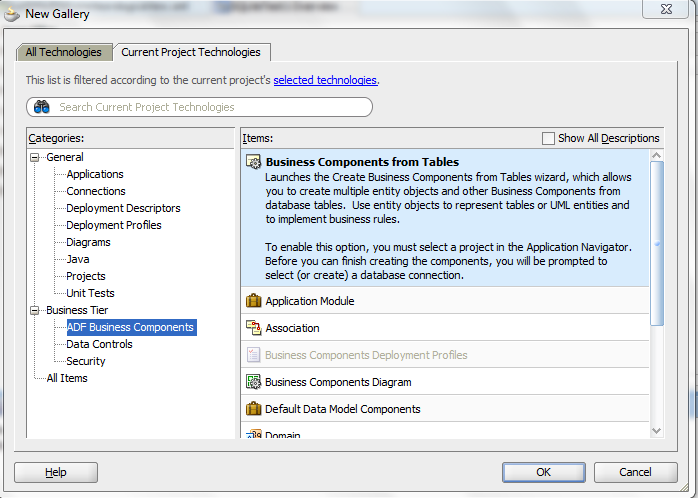Collapse the Business Tier category node
The image size is (698, 498).
click(35, 311)
